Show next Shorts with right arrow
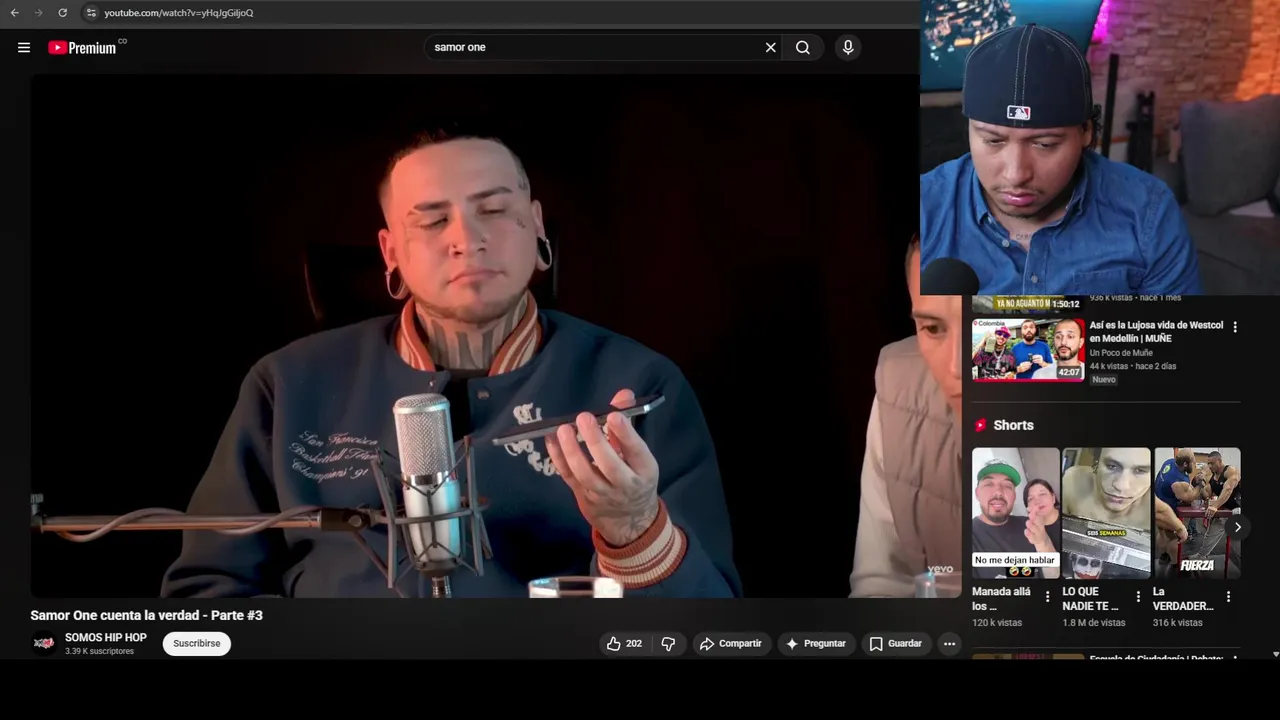Viewport: 1280px width, 720px height. tap(1237, 527)
